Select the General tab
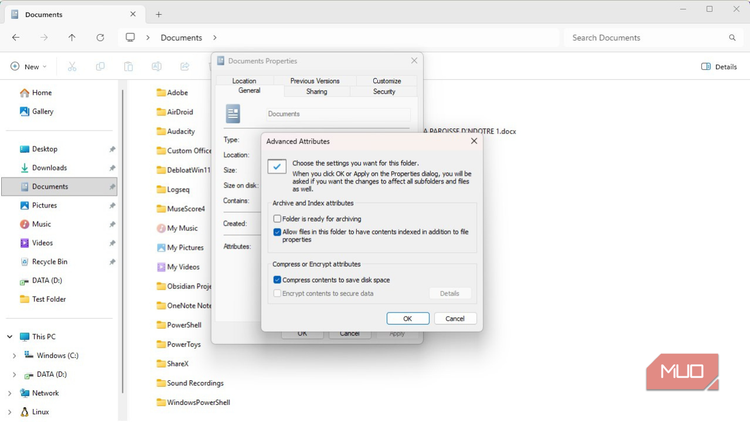 [x=249, y=90]
